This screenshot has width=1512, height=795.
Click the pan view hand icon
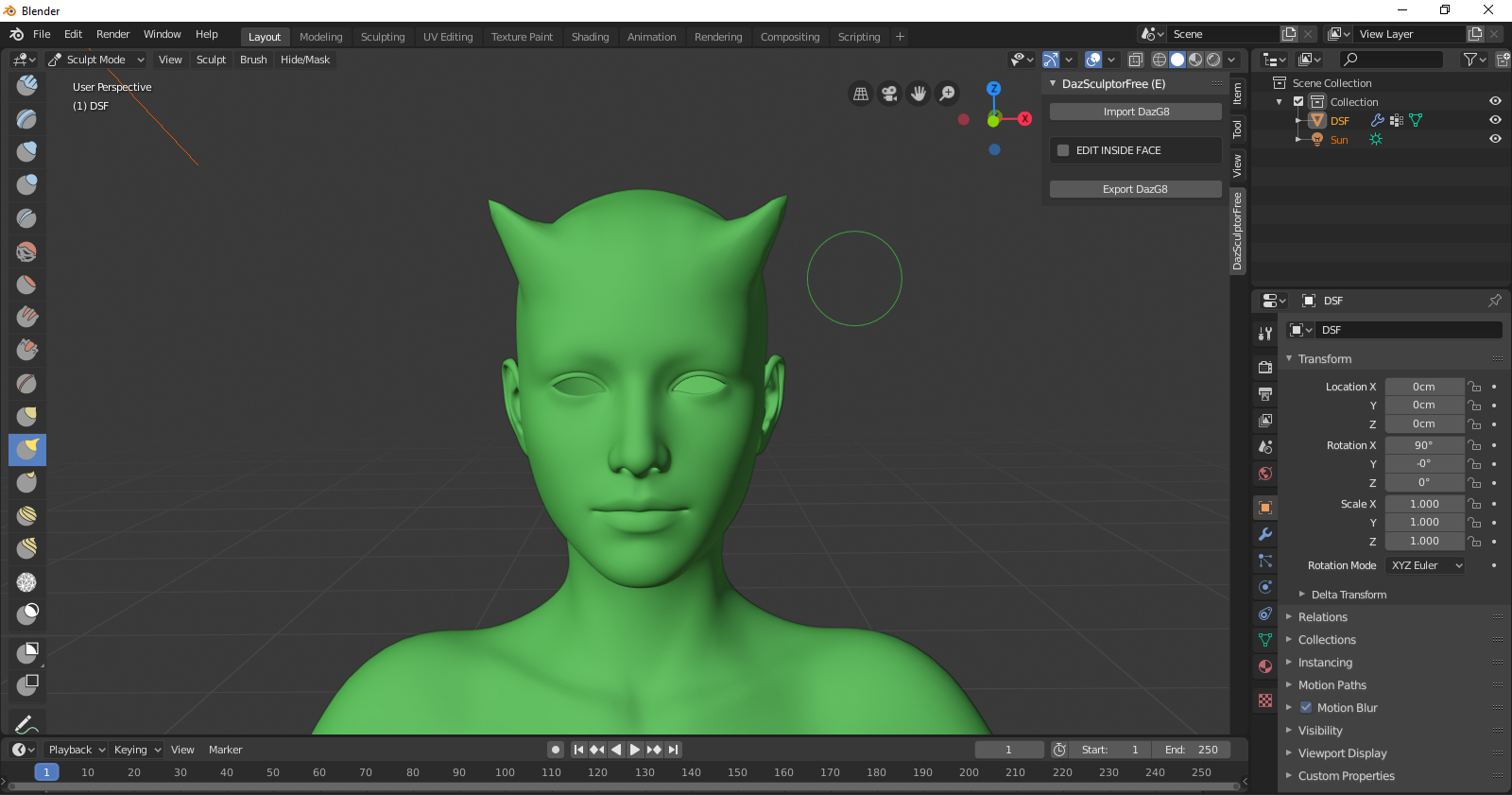(x=919, y=94)
